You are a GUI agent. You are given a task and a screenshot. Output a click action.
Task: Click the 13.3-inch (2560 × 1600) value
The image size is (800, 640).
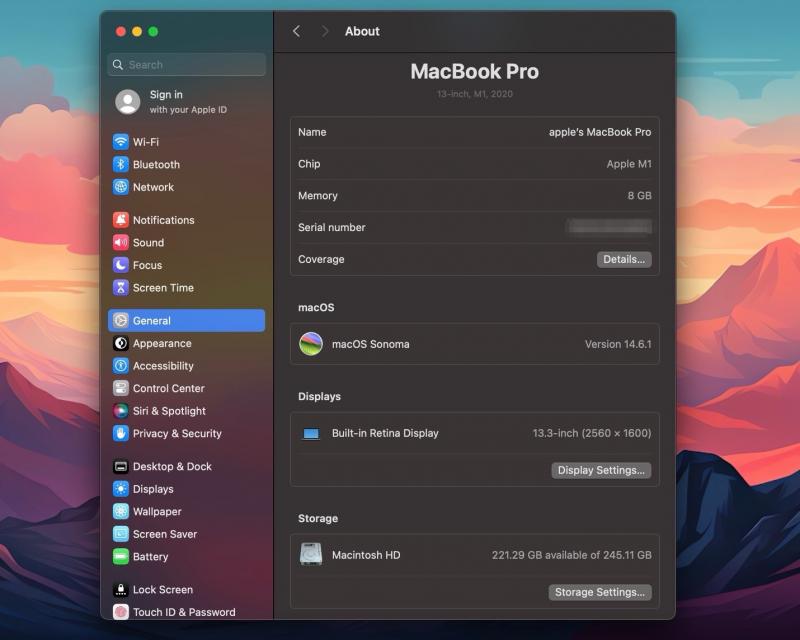click(592, 433)
